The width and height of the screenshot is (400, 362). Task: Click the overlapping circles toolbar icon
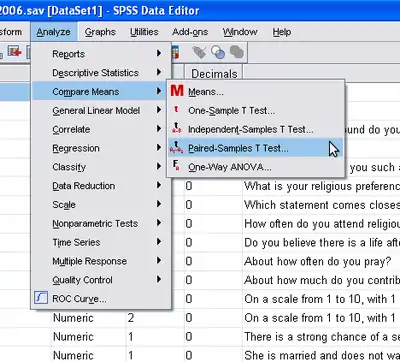pos(218,52)
